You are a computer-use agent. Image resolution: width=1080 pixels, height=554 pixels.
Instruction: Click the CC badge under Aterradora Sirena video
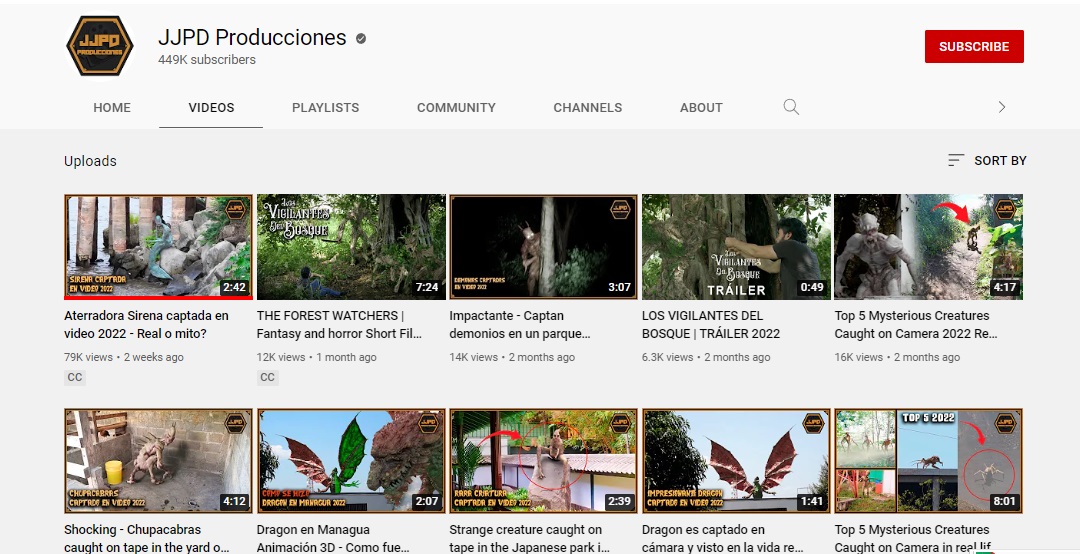[74, 377]
